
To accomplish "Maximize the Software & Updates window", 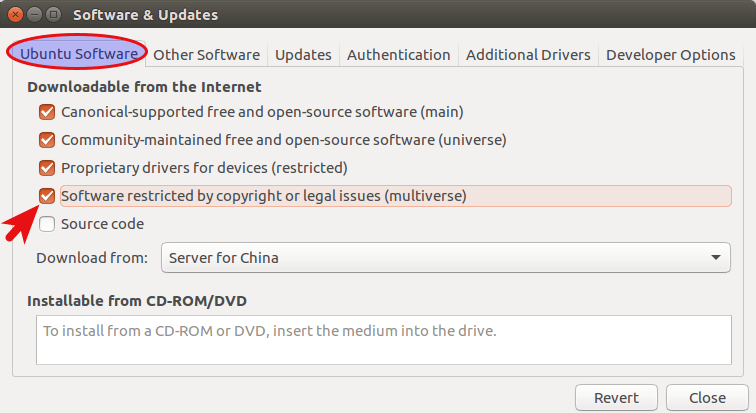I will (x=58, y=15).
